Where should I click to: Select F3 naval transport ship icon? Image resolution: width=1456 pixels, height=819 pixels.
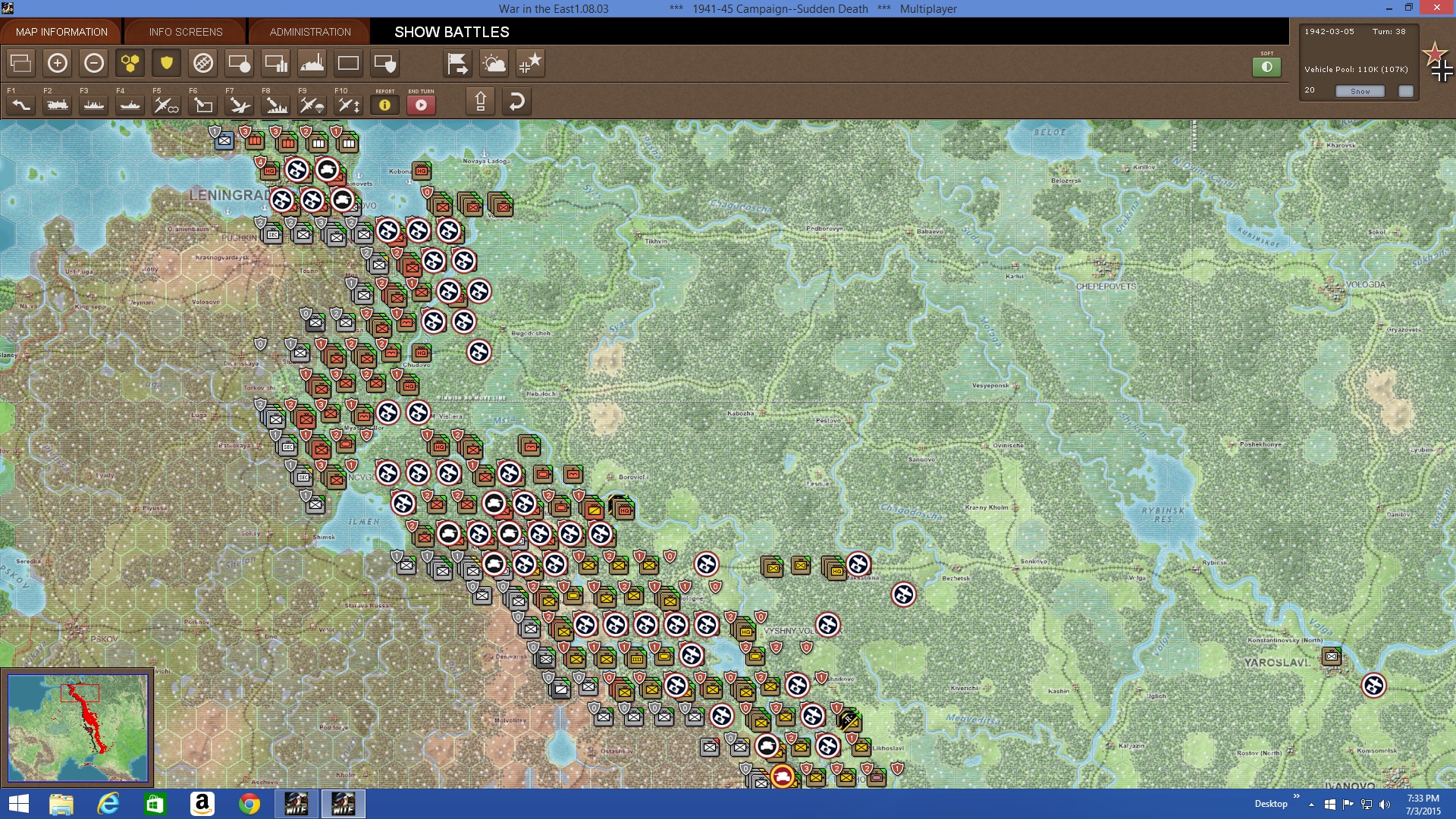click(94, 105)
